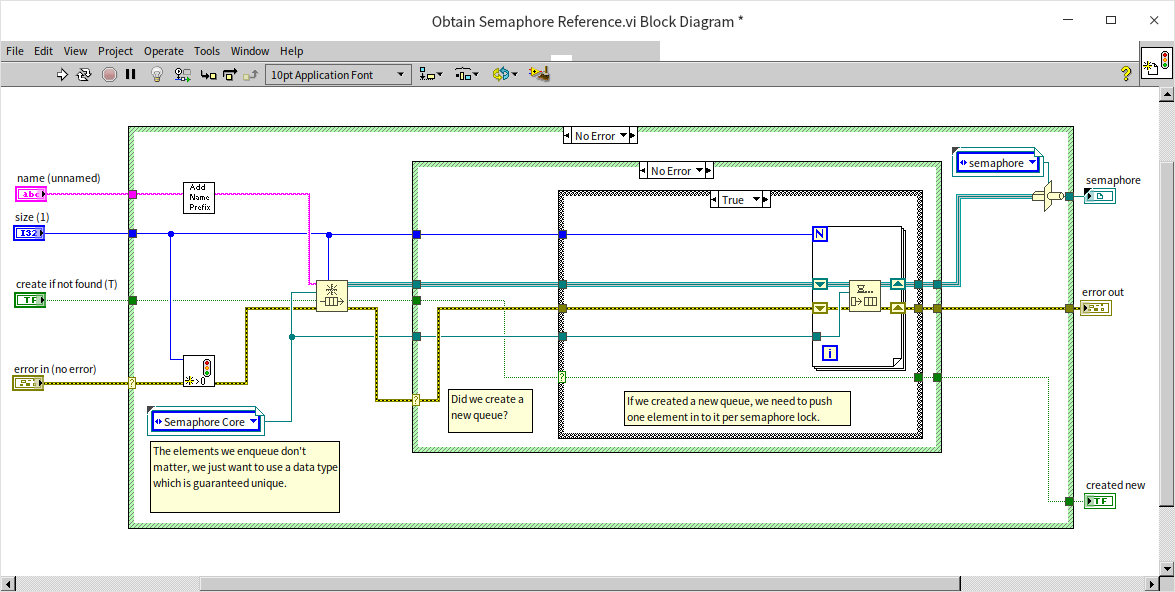
Task: Open the Distribute Objects dropdown
Action: pyautogui.click(x=466, y=74)
